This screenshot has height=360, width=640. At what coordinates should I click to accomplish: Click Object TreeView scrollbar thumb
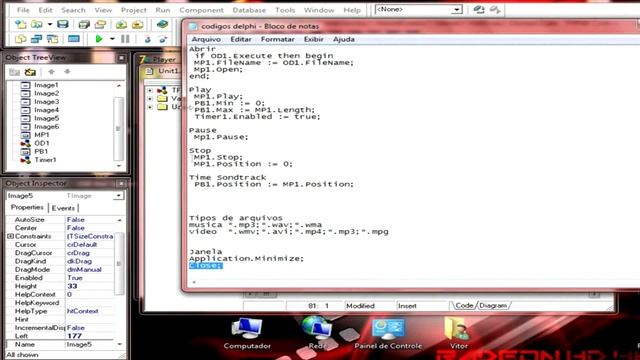click(118, 129)
